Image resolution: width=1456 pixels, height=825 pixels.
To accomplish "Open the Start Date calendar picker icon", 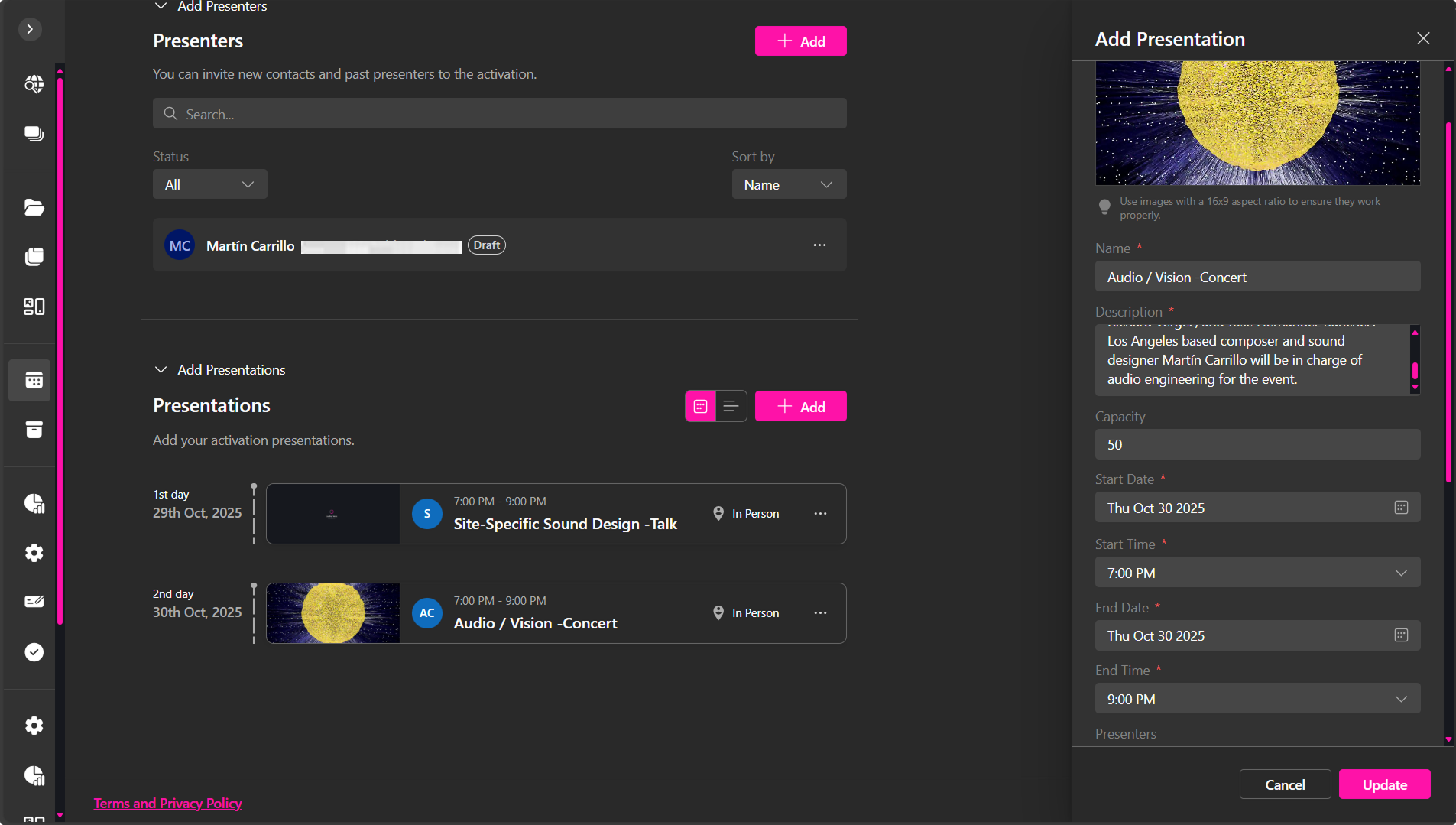I will tap(1401, 508).
